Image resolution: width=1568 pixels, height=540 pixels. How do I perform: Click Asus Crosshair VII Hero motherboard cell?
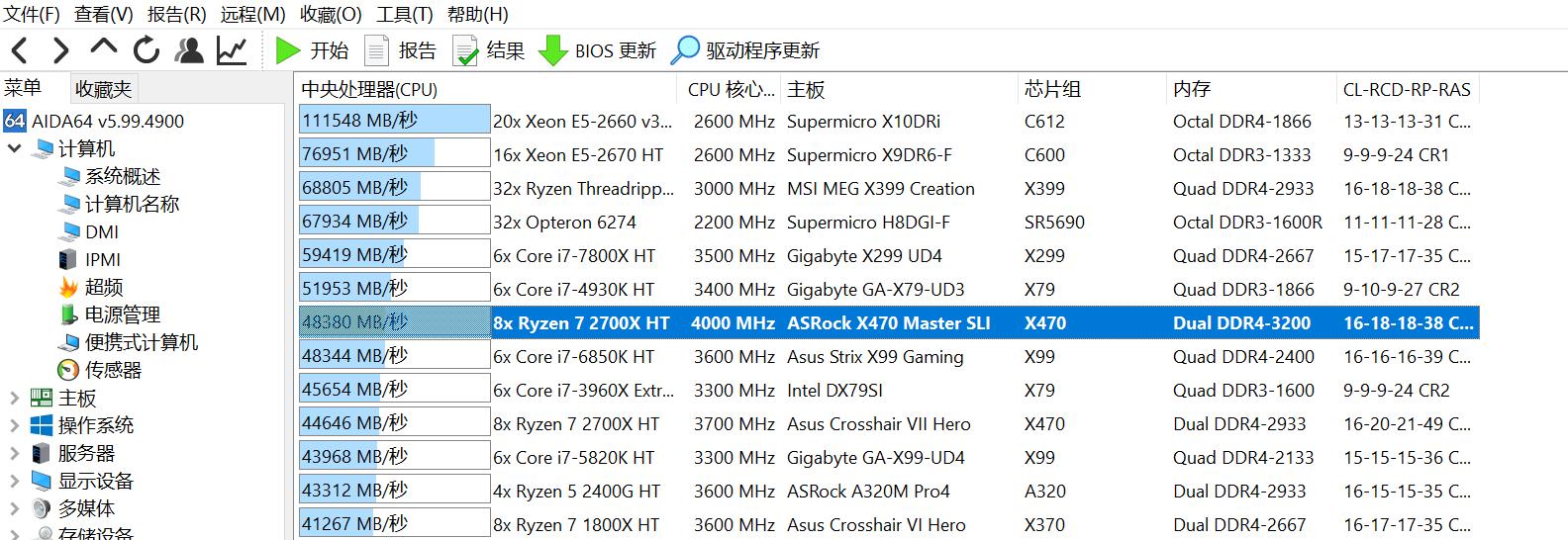click(879, 423)
